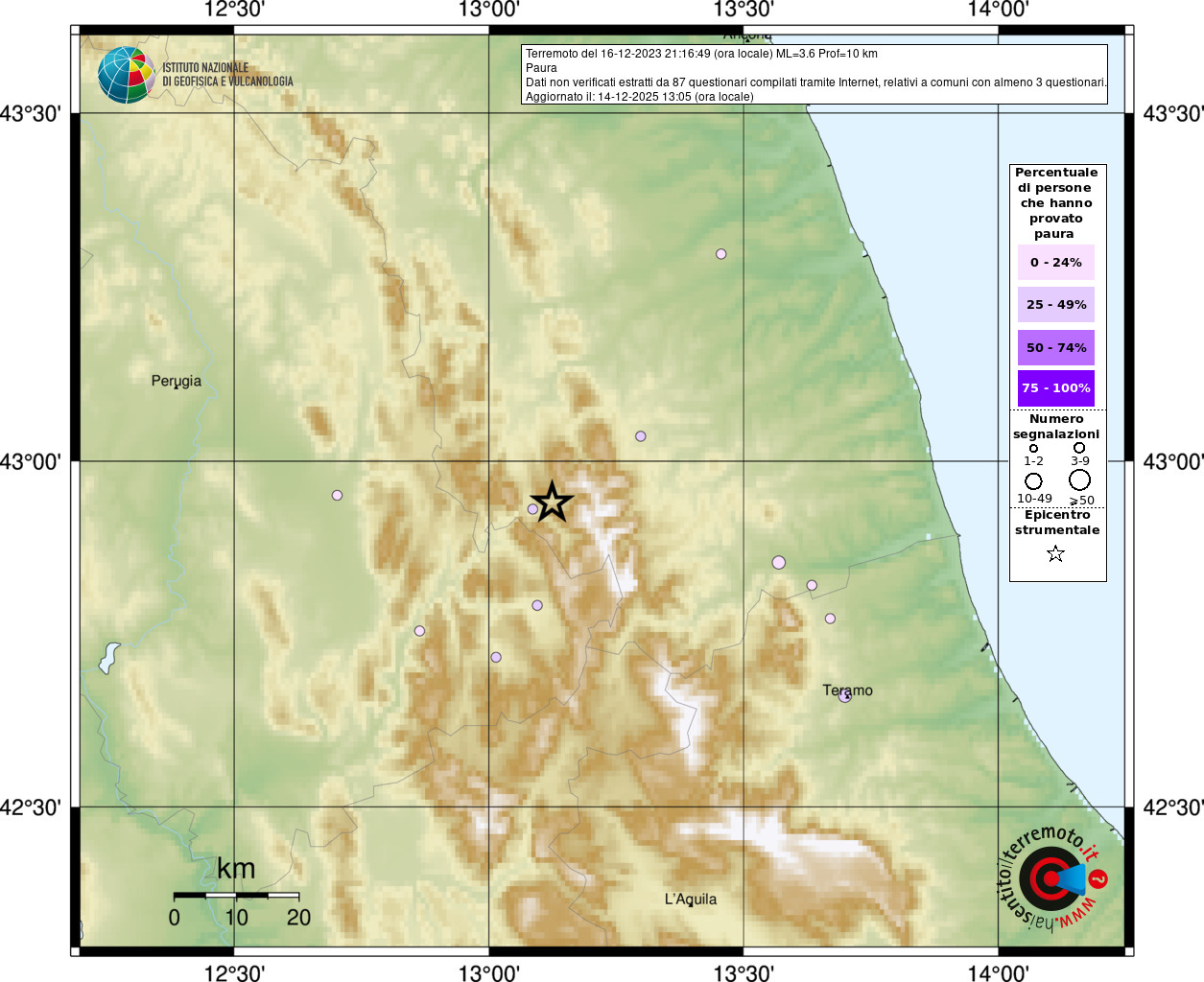Click the northernmost data circle below Ancona
Screen dimensions: 1204x982
pos(720,254)
